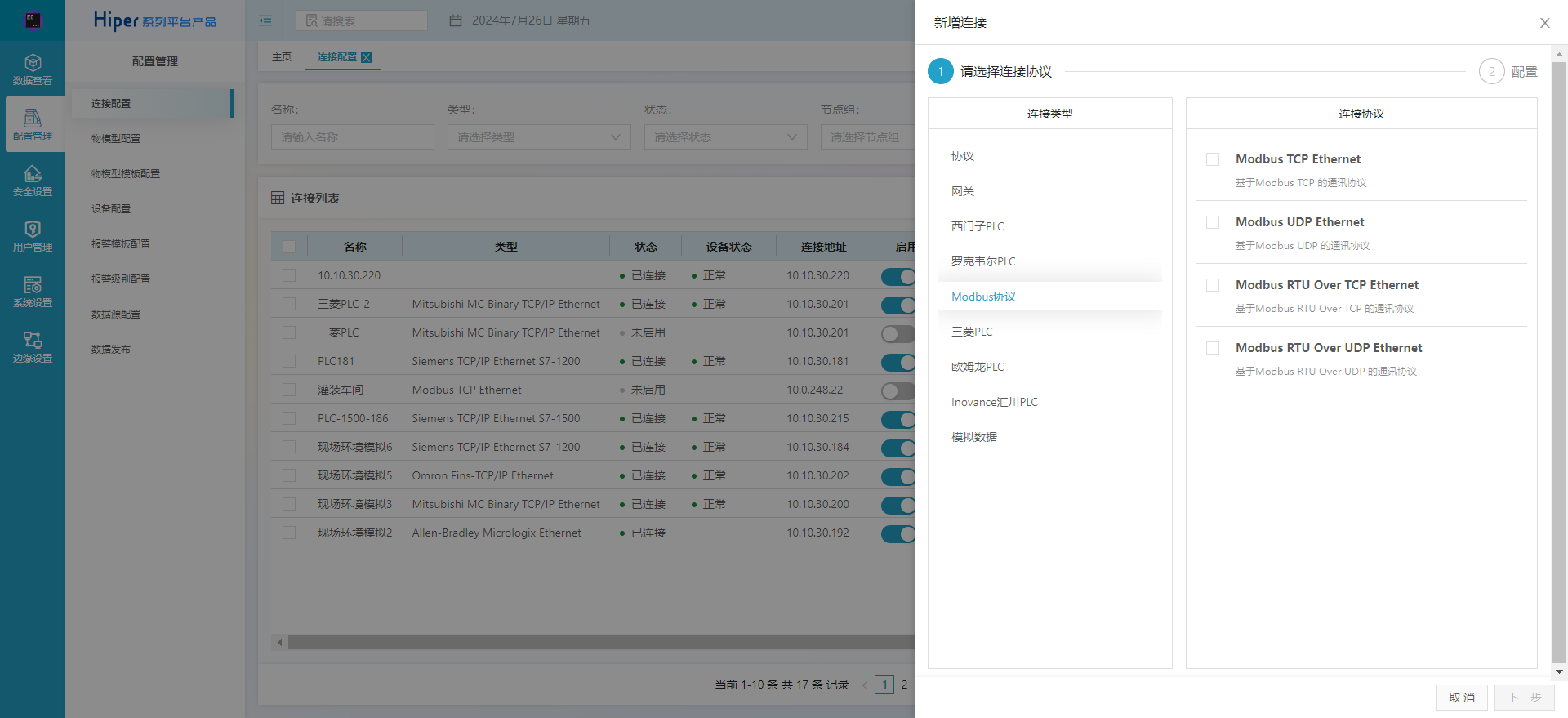This screenshot has width=1568, height=718.
Task: Toggle the enable switch for 三菱PLC row
Action: coord(898,333)
